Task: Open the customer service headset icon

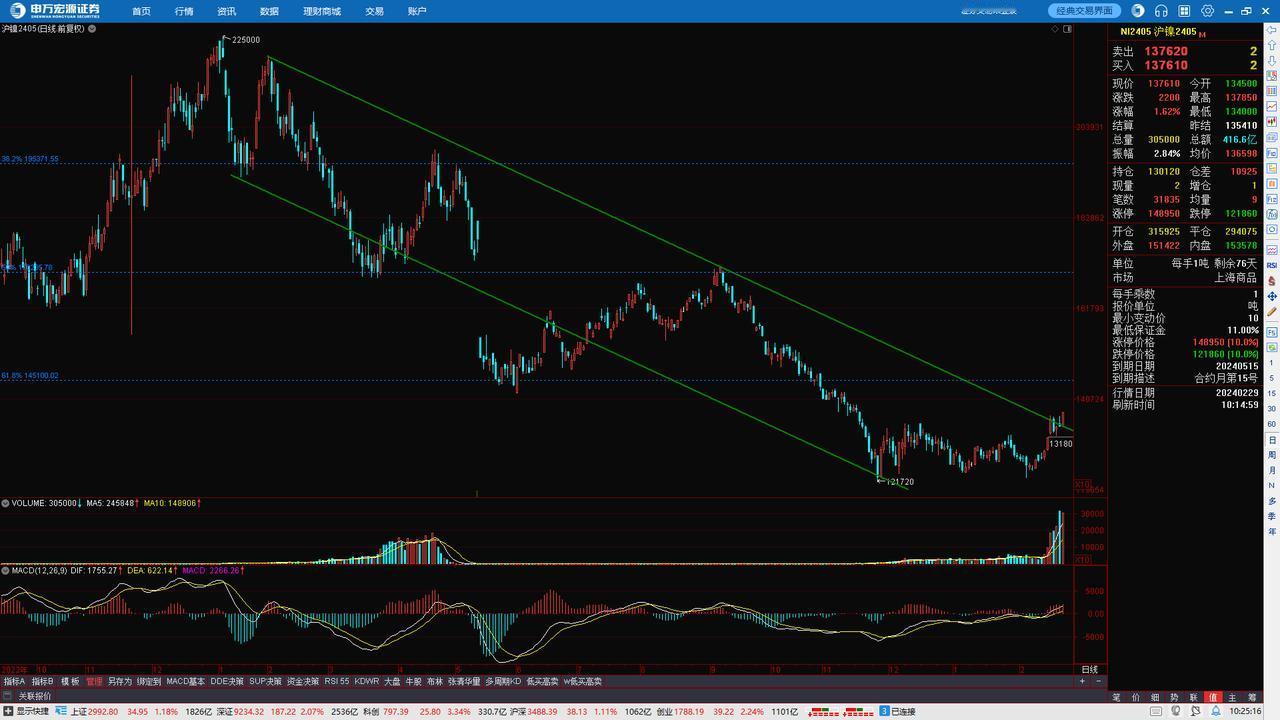Action: pos(1161,11)
